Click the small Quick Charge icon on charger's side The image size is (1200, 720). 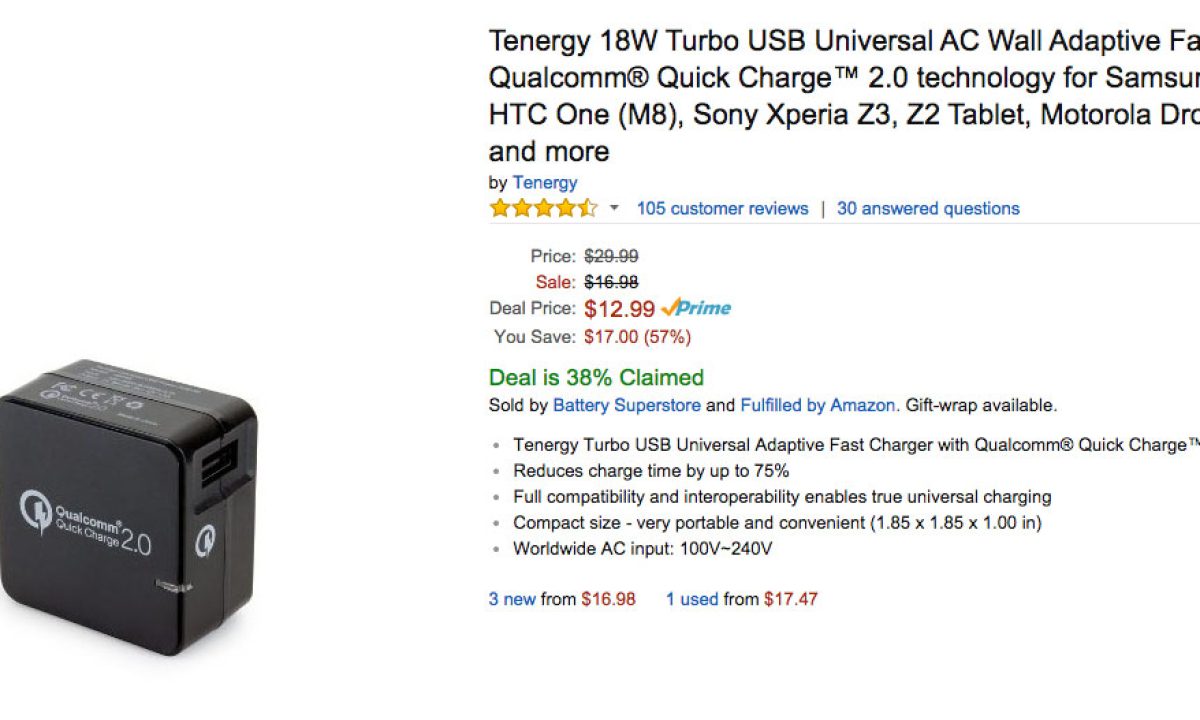click(207, 540)
